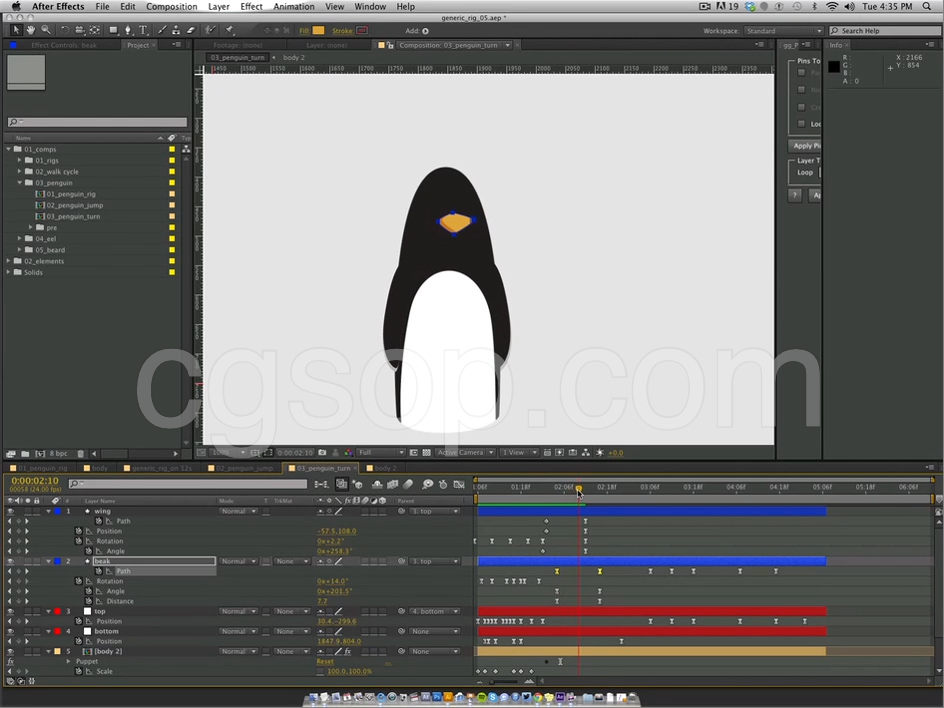Viewport: 944px width, 708px height.
Task: Toggle first checkbox under Pins To
Action: pyautogui.click(x=801, y=72)
